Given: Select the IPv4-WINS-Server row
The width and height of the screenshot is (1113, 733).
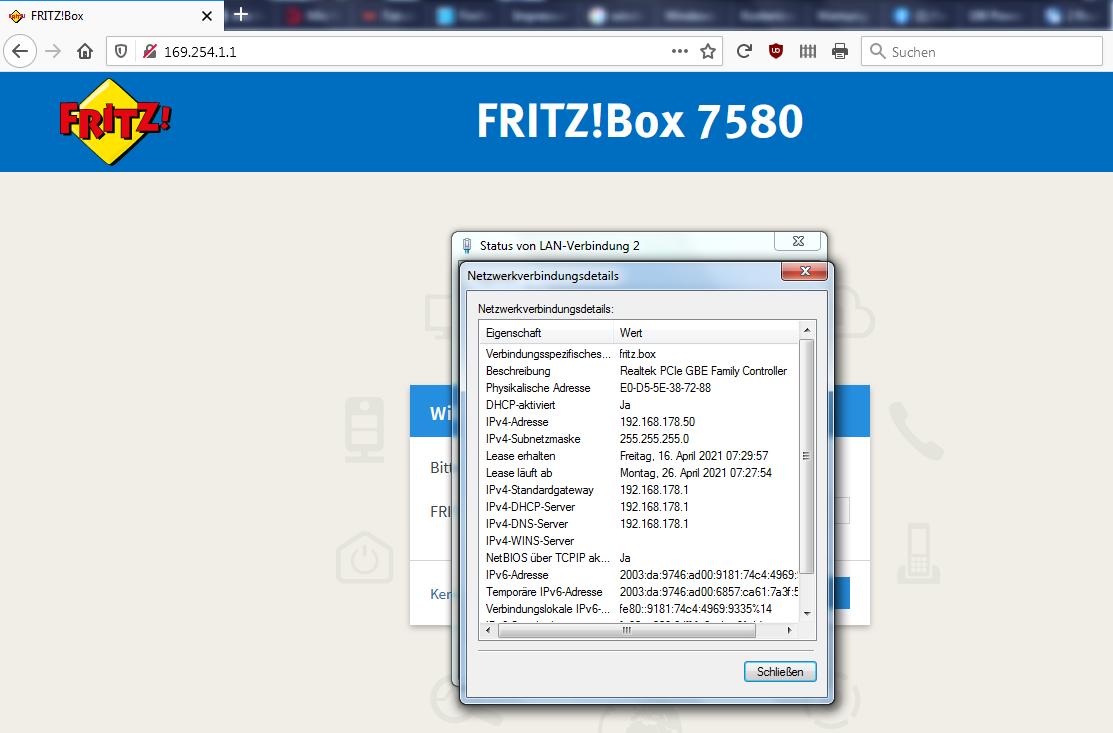Looking at the screenshot, I should click(639, 541).
